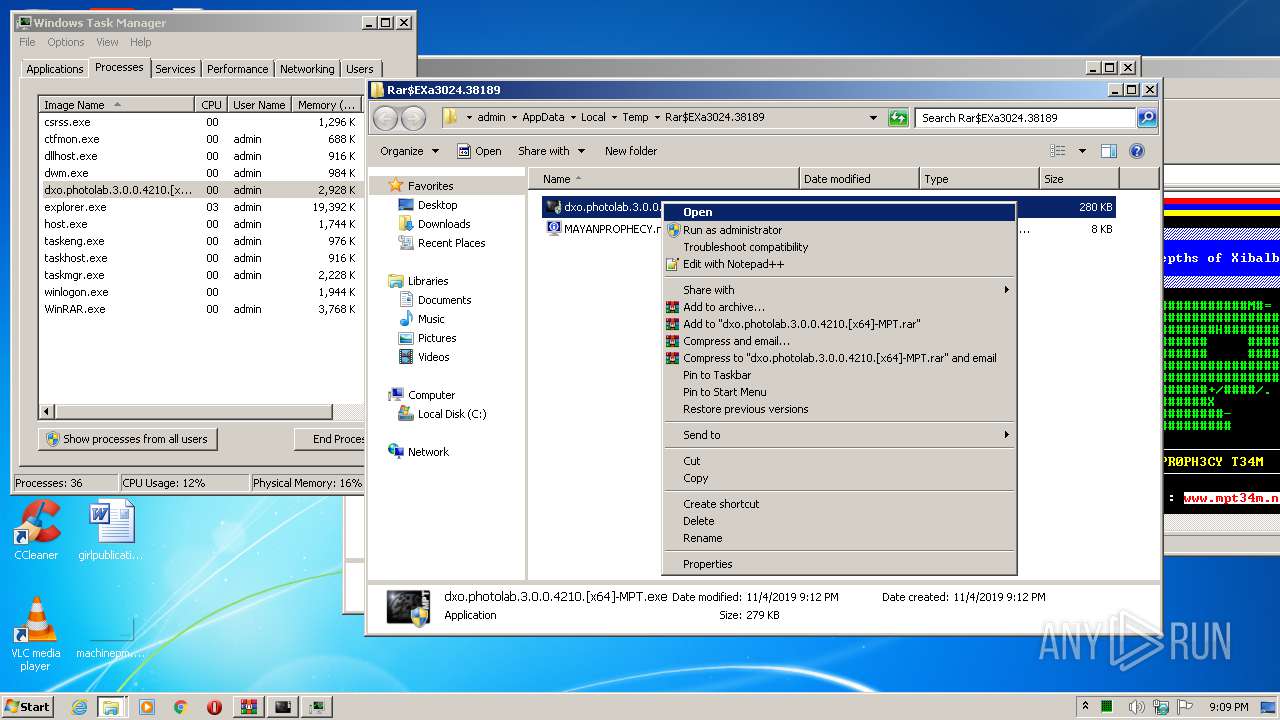This screenshot has width=1280, height=720.
Task: Open the Opera browser taskbar icon
Action: (x=214, y=707)
